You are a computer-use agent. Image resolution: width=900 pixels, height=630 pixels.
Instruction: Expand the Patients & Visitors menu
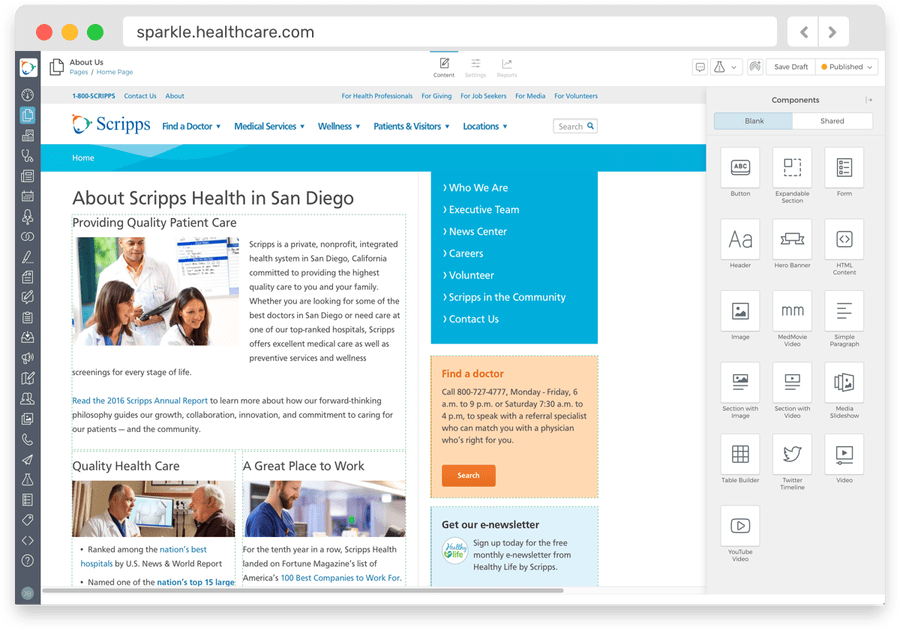[411, 126]
